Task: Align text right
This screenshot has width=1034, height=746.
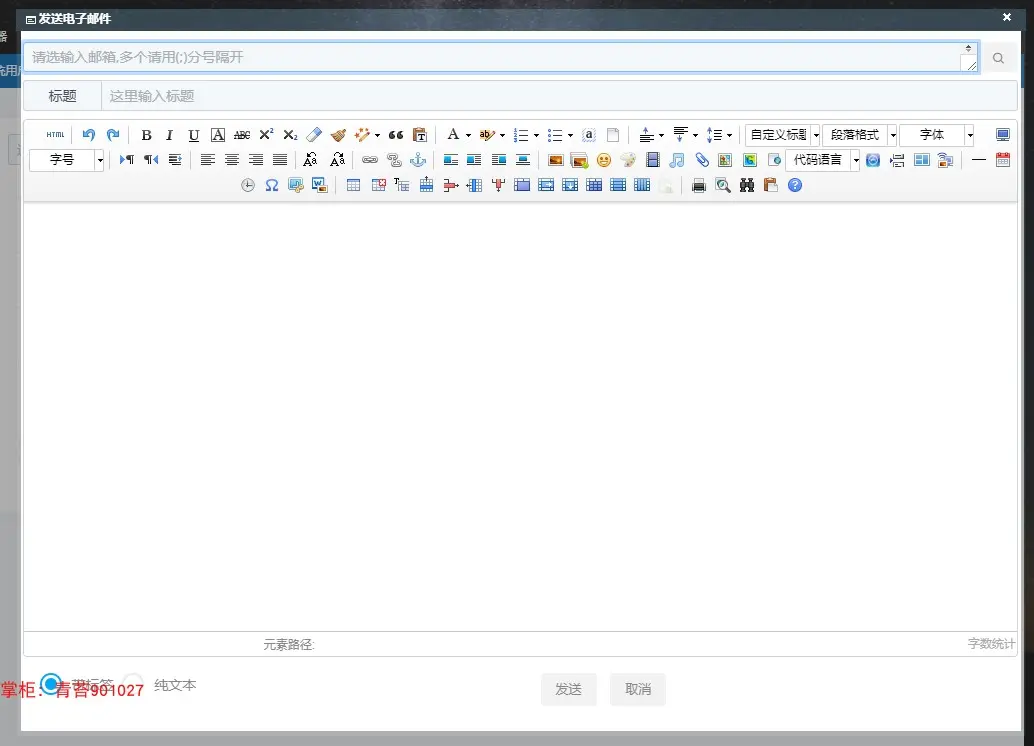Action: point(256,160)
